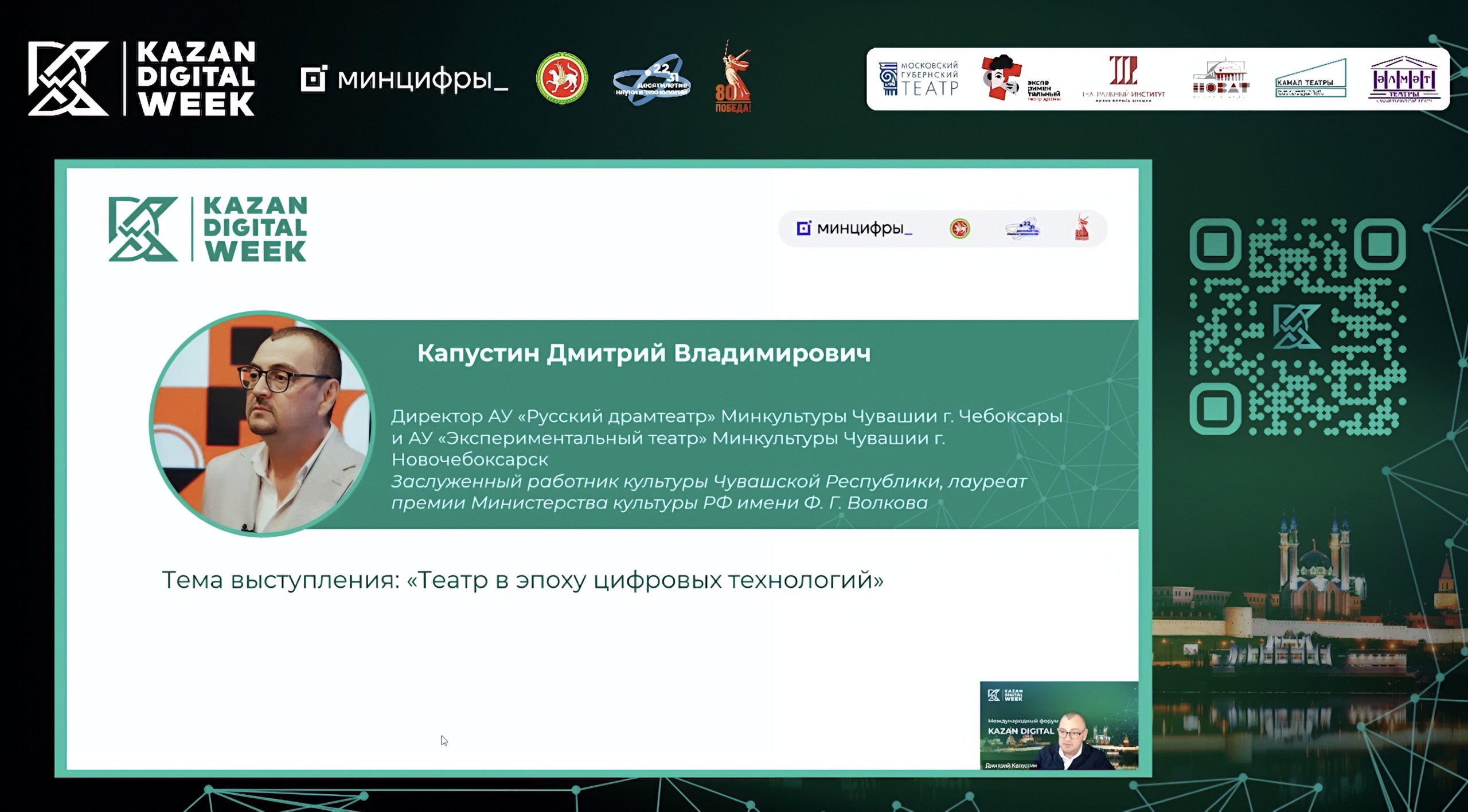Click the Tatarstan coat of arms emblem in the banner
The image size is (1468, 812).
coord(562,79)
